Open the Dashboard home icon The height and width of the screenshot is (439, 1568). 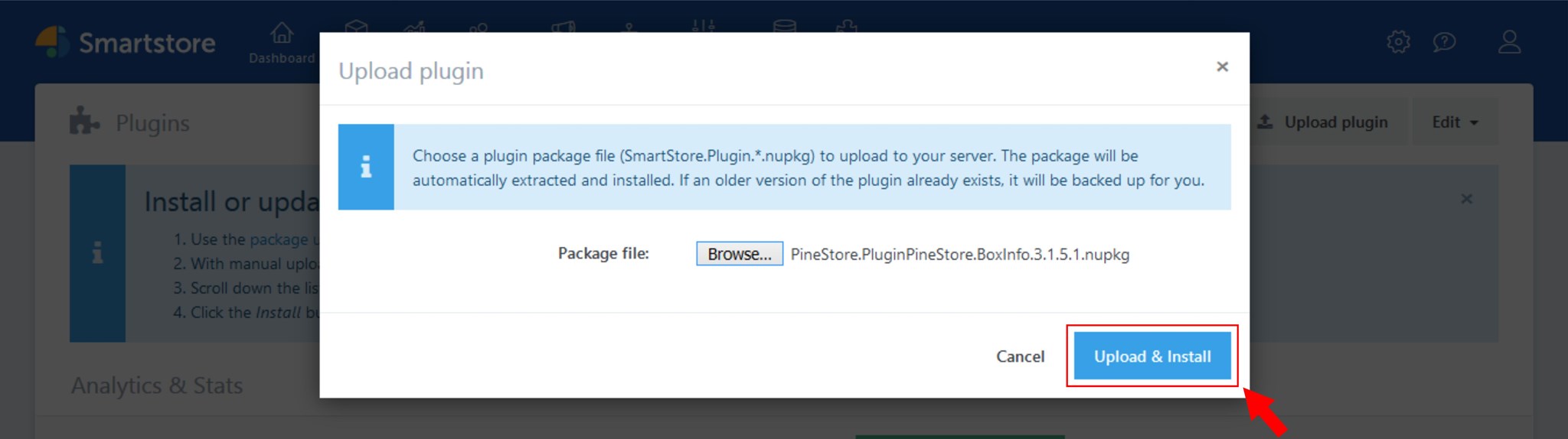pyautogui.click(x=282, y=34)
